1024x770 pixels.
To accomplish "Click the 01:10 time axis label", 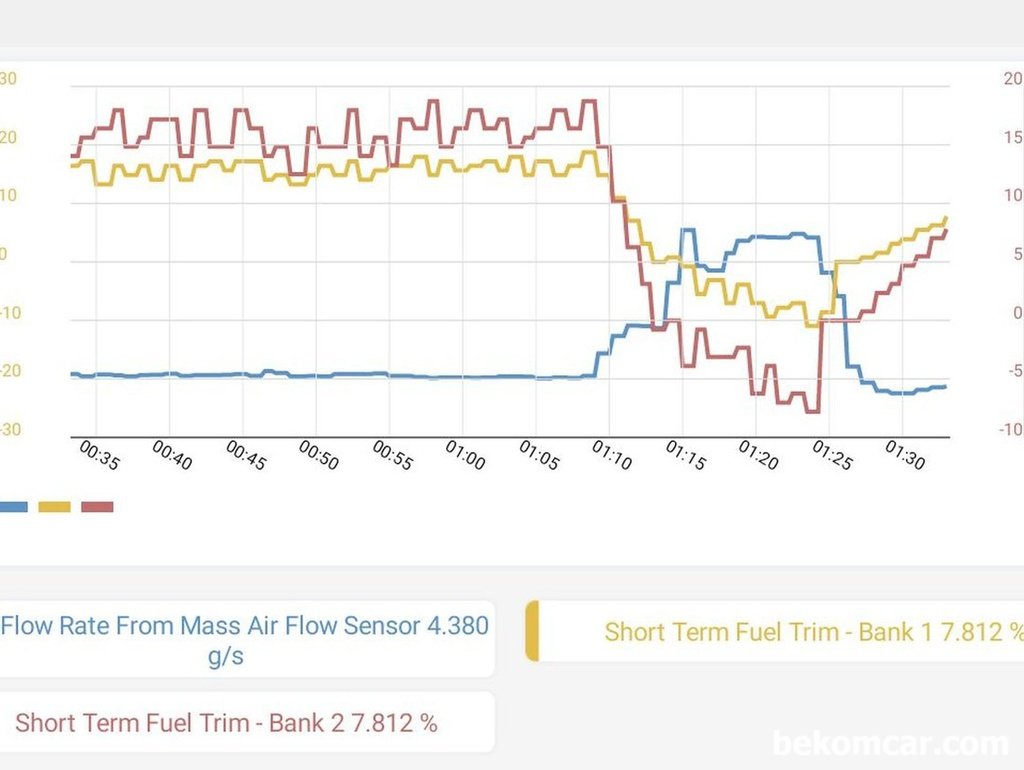I will point(612,457).
